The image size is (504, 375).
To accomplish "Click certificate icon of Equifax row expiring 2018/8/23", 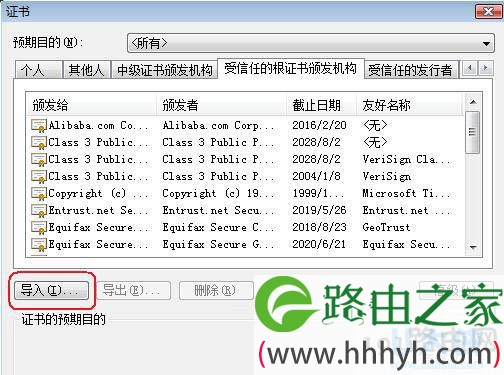I will (x=38, y=228).
